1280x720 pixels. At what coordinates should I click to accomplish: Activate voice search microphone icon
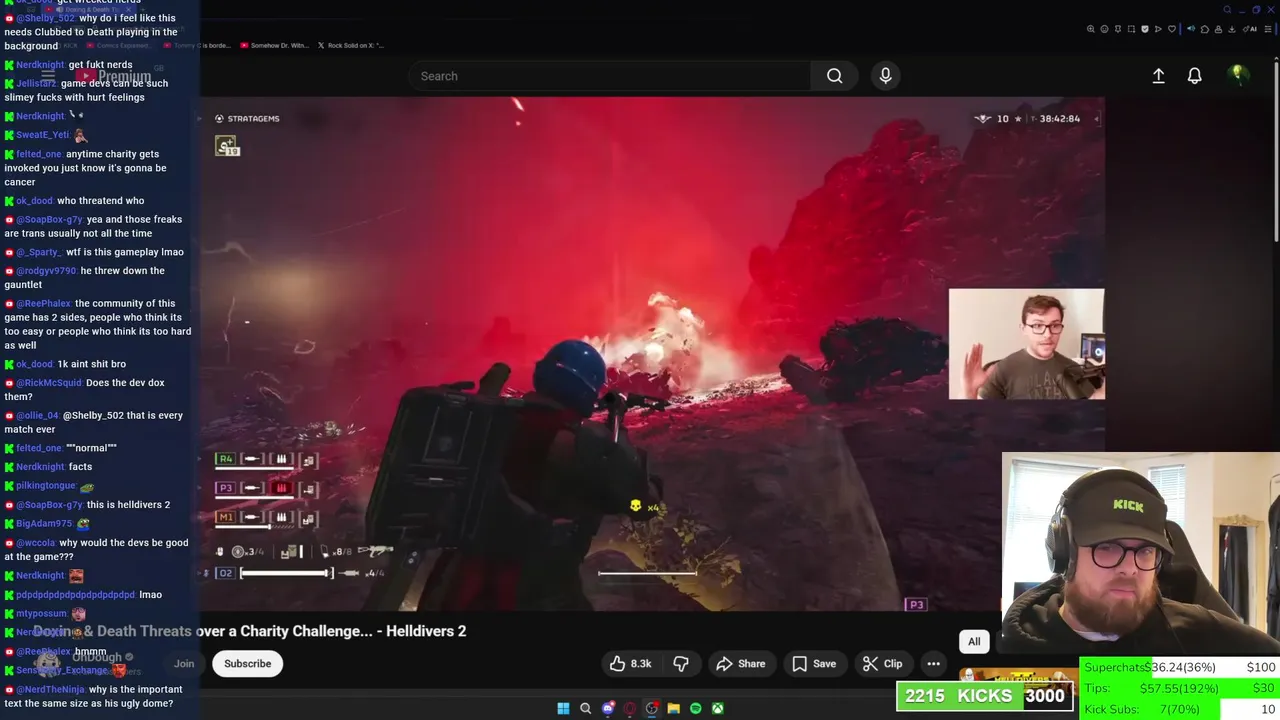coord(885,76)
